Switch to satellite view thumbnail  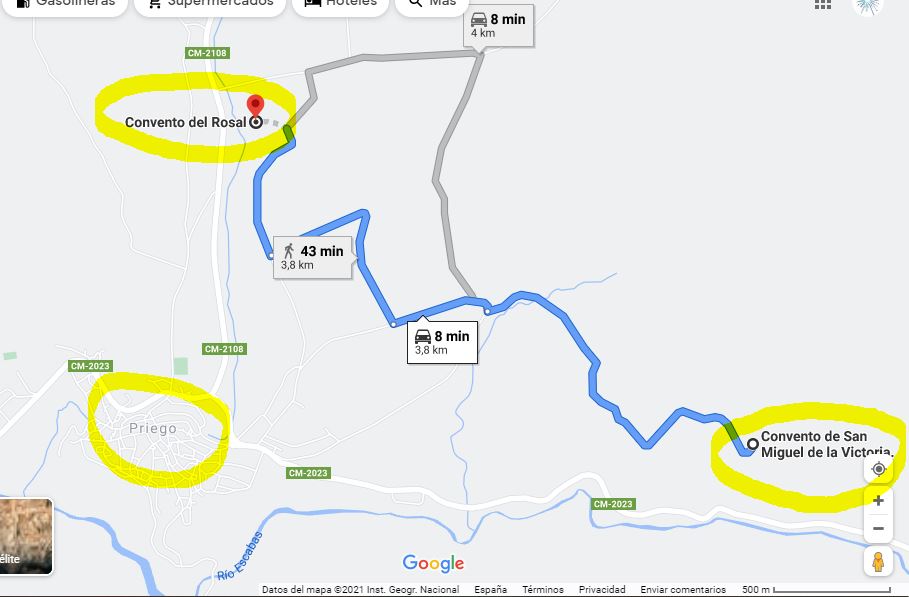pos(26,536)
